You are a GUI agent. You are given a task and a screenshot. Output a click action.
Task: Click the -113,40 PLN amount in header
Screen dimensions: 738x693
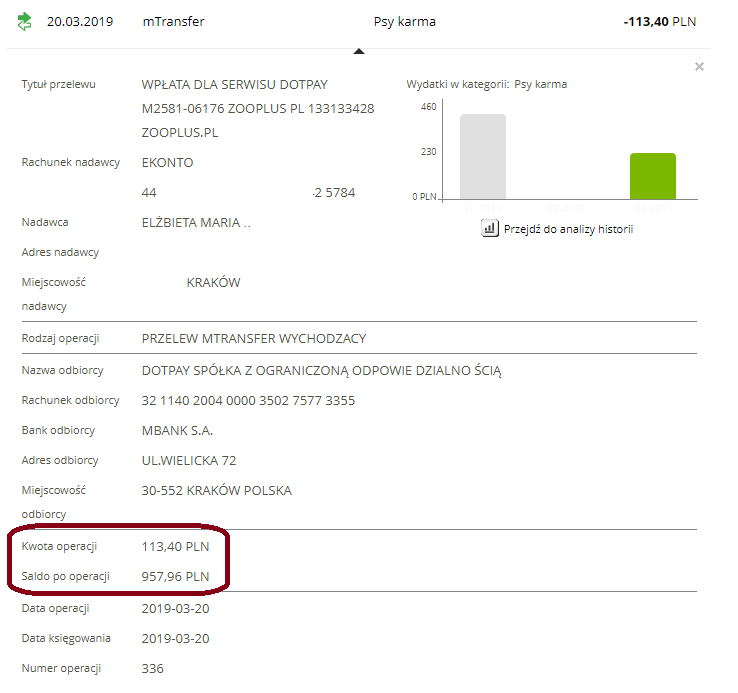coord(659,21)
